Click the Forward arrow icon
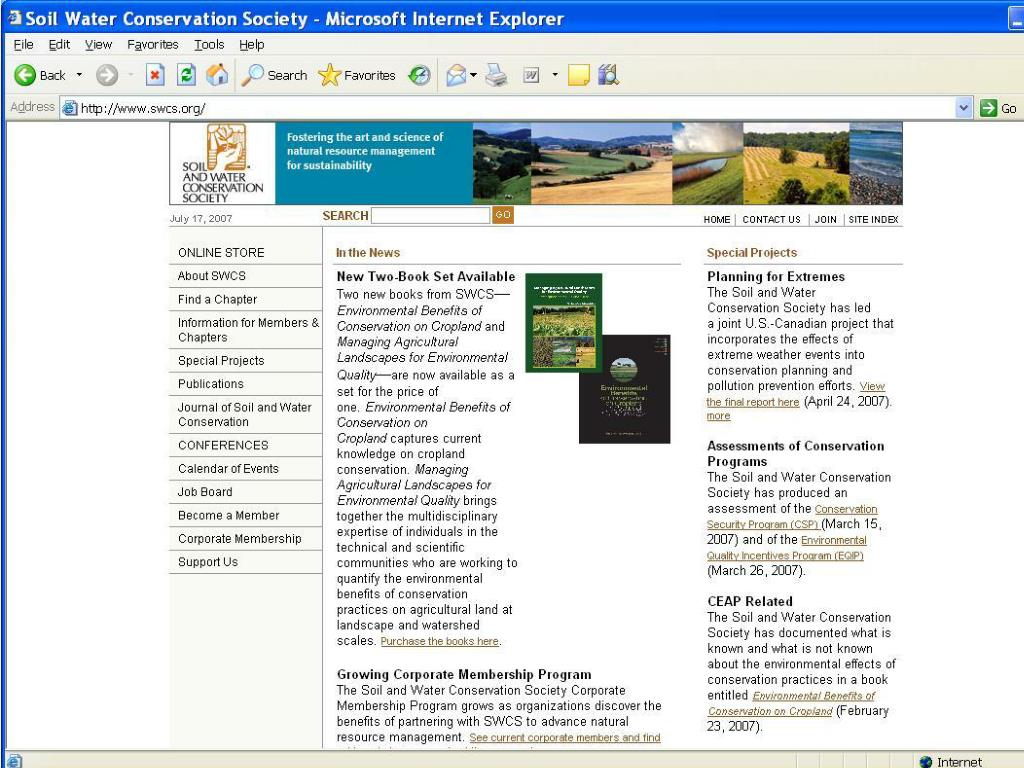 tap(106, 75)
